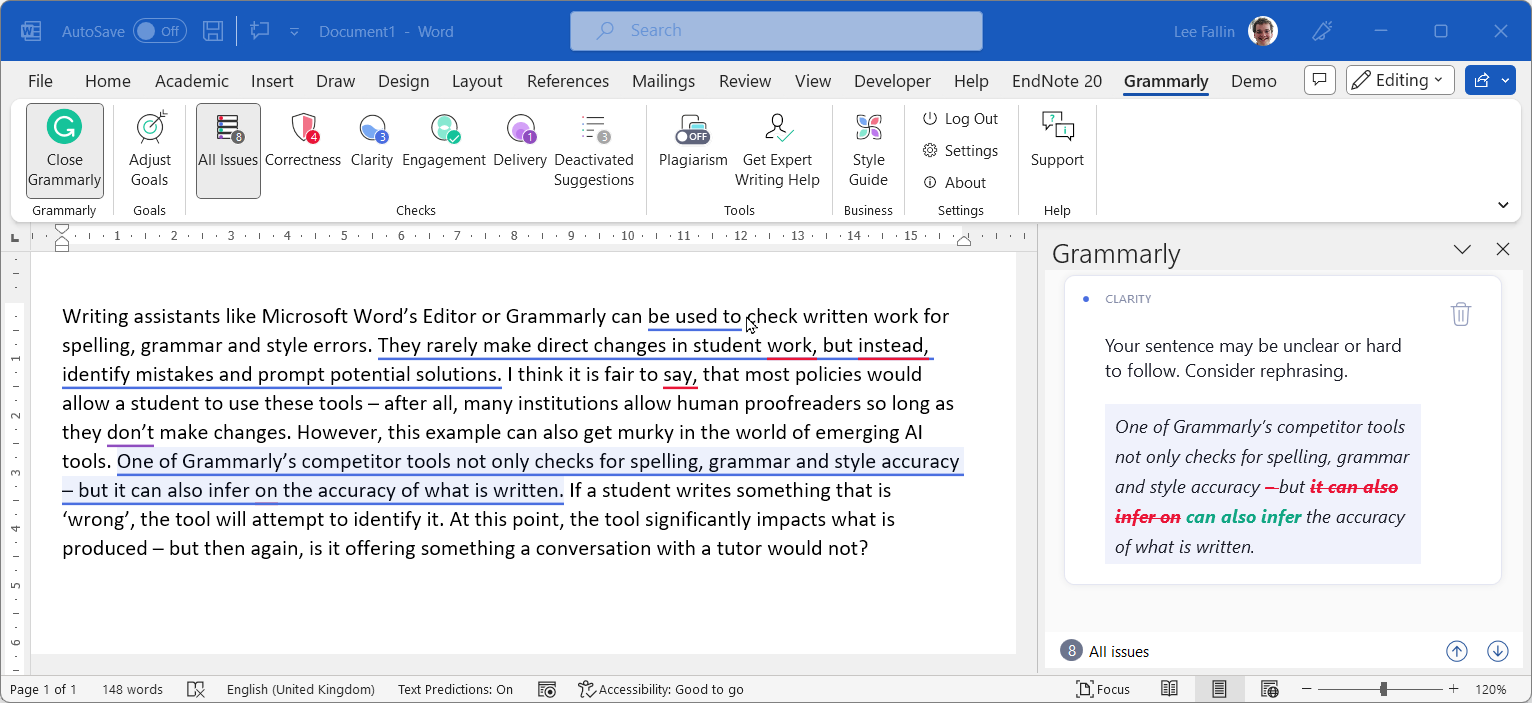Switch to the References tab
This screenshot has width=1532, height=703.
(x=568, y=81)
